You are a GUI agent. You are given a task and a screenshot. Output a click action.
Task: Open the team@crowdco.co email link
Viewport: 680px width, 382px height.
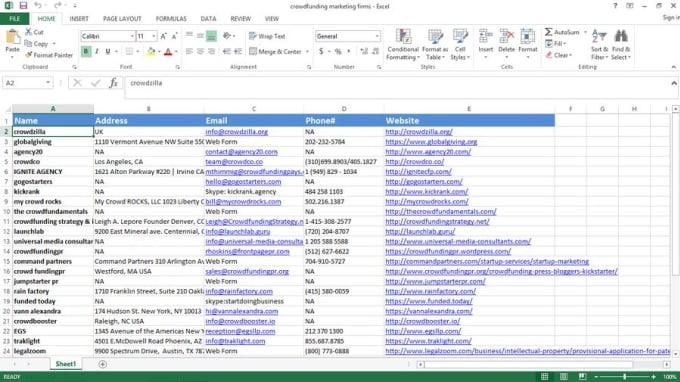point(234,161)
